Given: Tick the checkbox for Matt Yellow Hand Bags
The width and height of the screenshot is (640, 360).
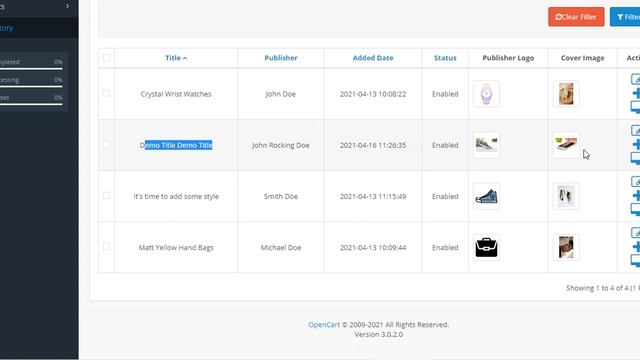Looking at the screenshot, I should 107,247.
